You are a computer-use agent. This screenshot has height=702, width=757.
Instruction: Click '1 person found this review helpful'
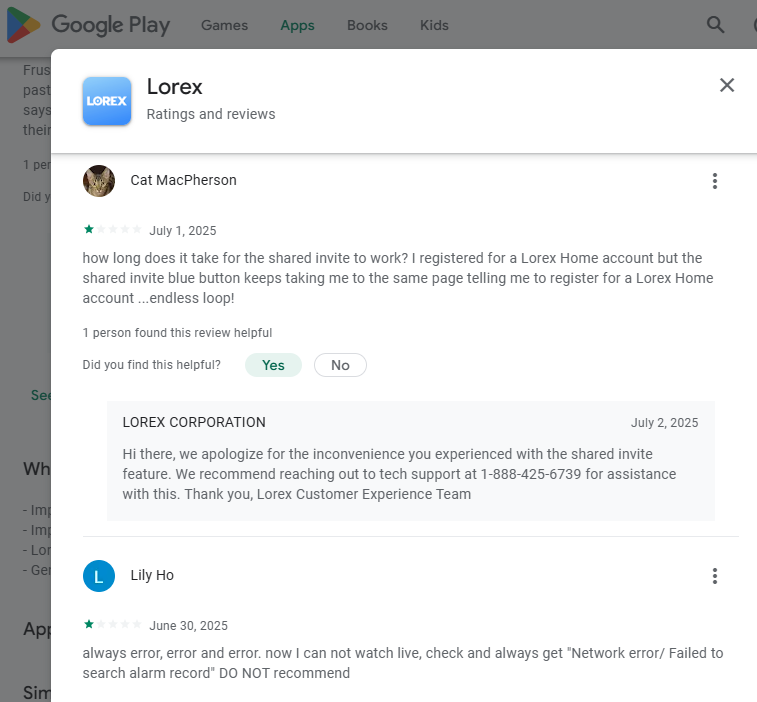coord(177,333)
